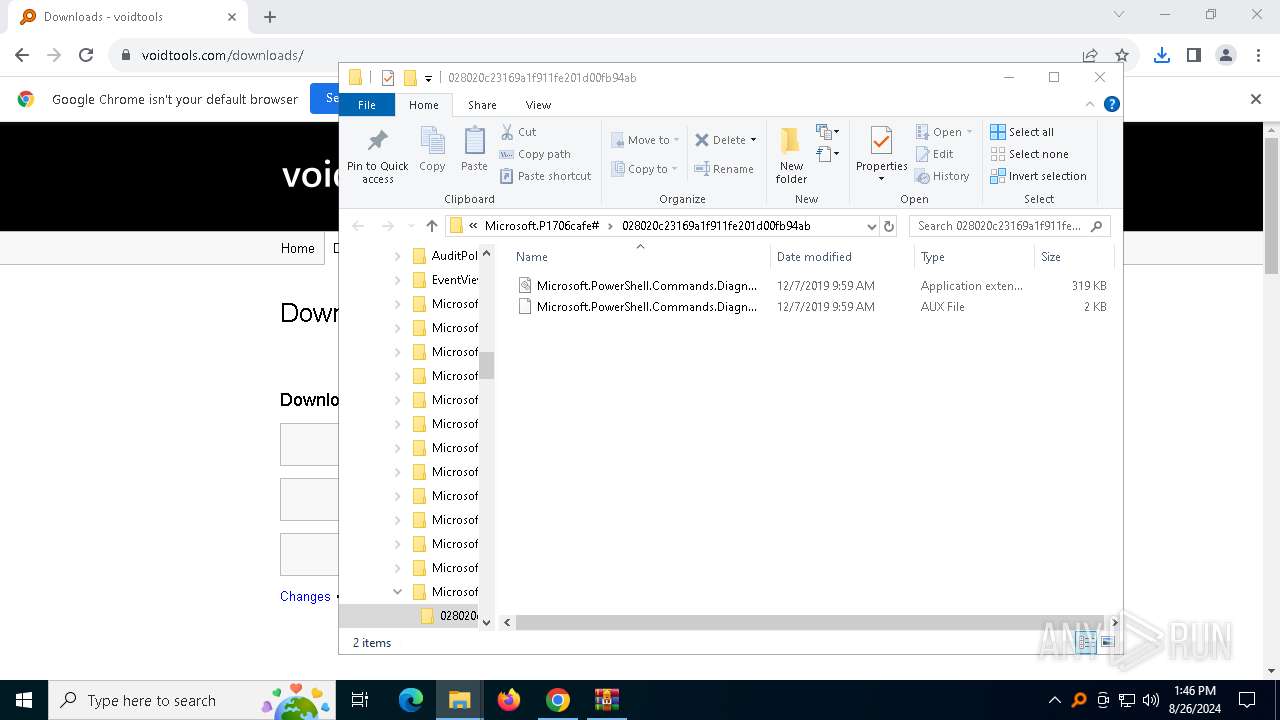Create a New folder

791,156
